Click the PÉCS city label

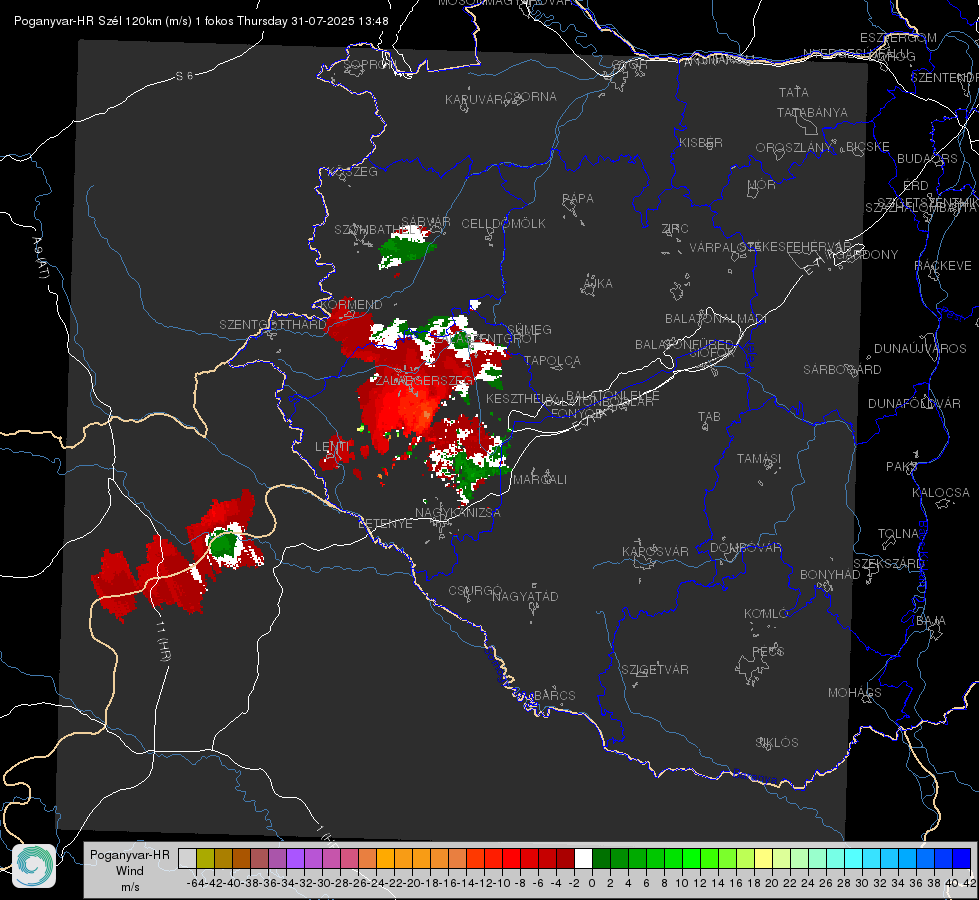tap(767, 651)
